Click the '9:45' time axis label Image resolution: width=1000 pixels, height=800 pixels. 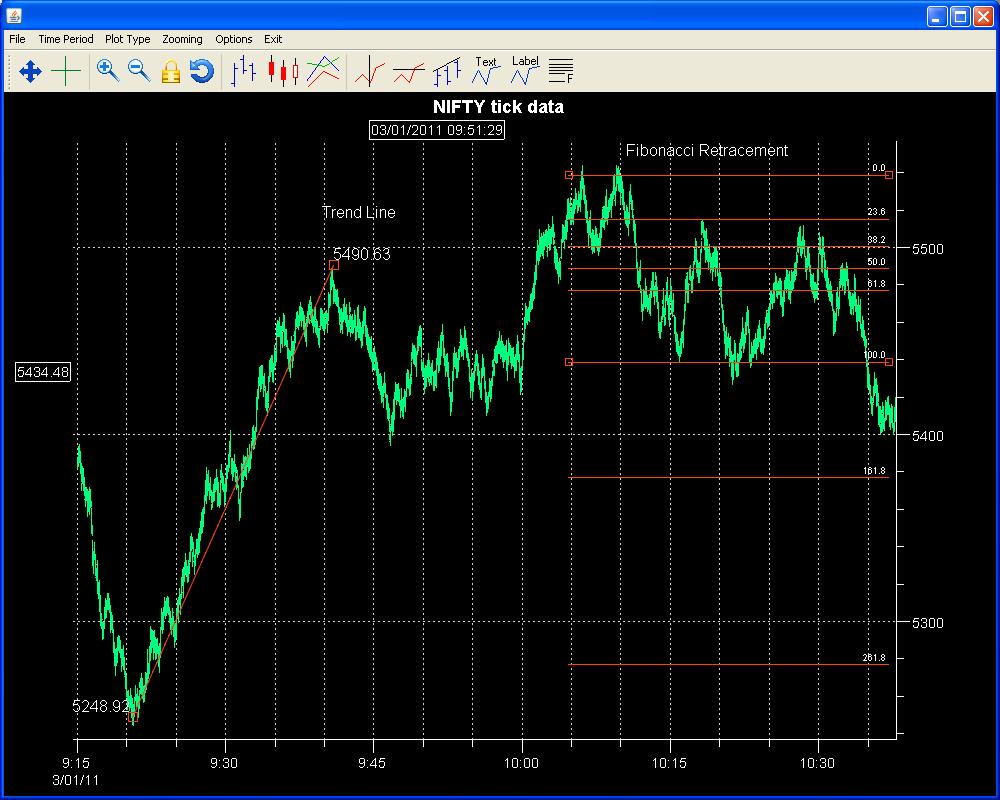pyautogui.click(x=372, y=762)
